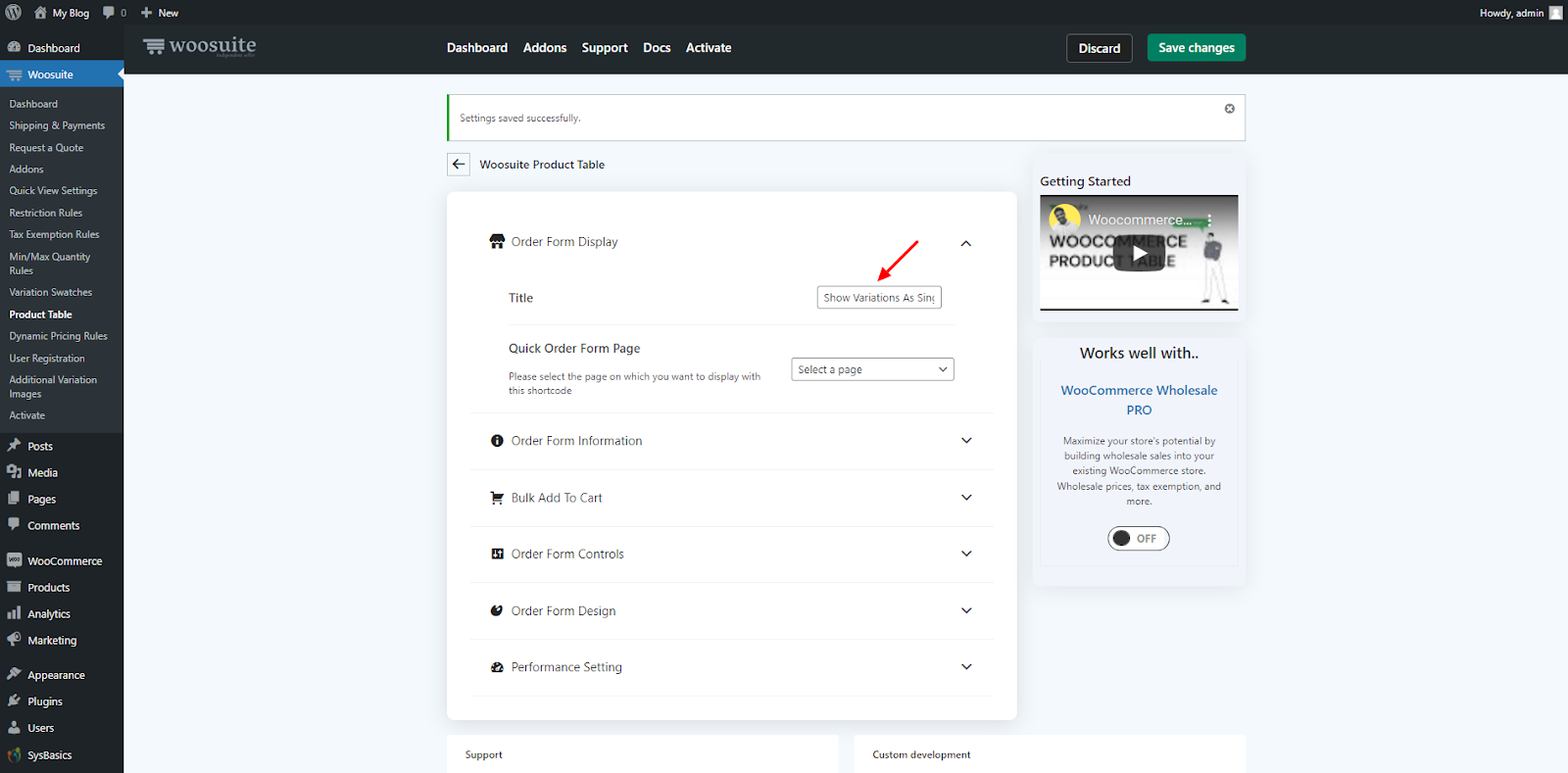
Task: Open Restriction Rules in sidebar
Action: 46,213
